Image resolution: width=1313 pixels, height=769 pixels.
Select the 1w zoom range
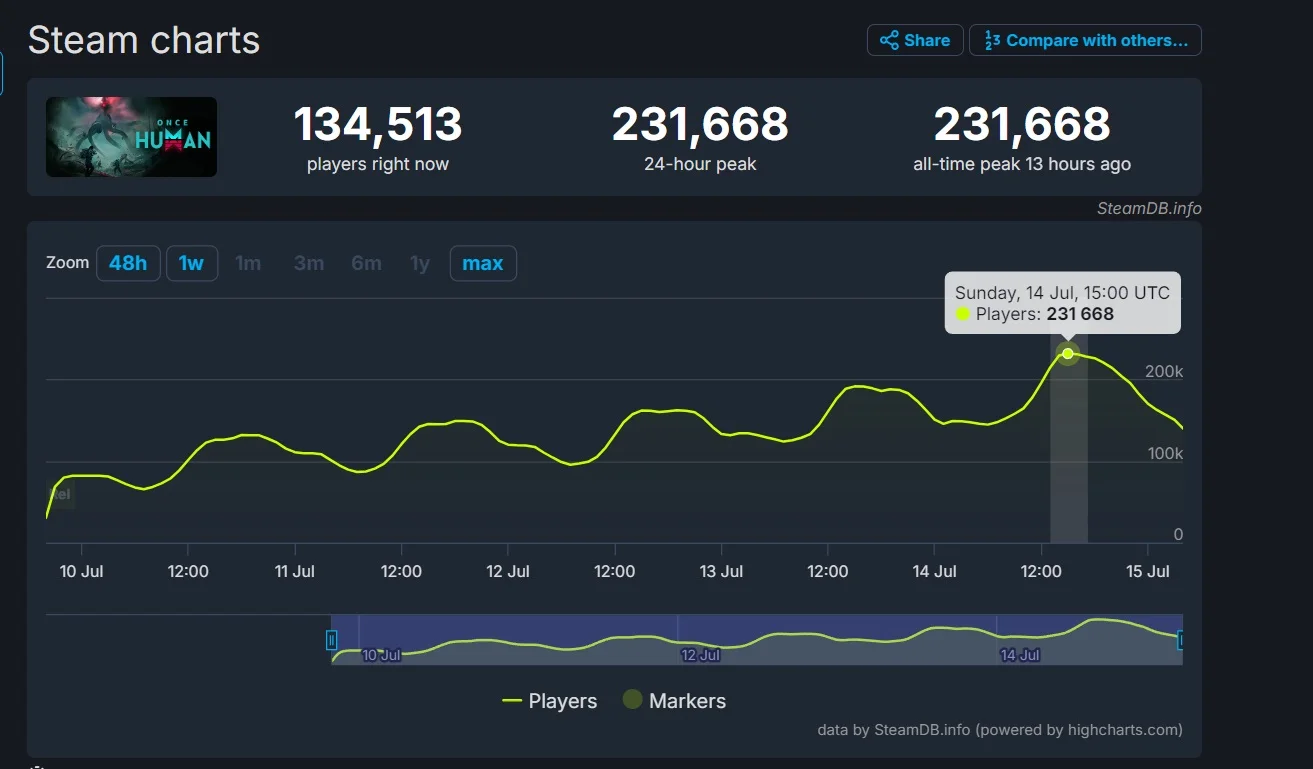click(x=191, y=263)
